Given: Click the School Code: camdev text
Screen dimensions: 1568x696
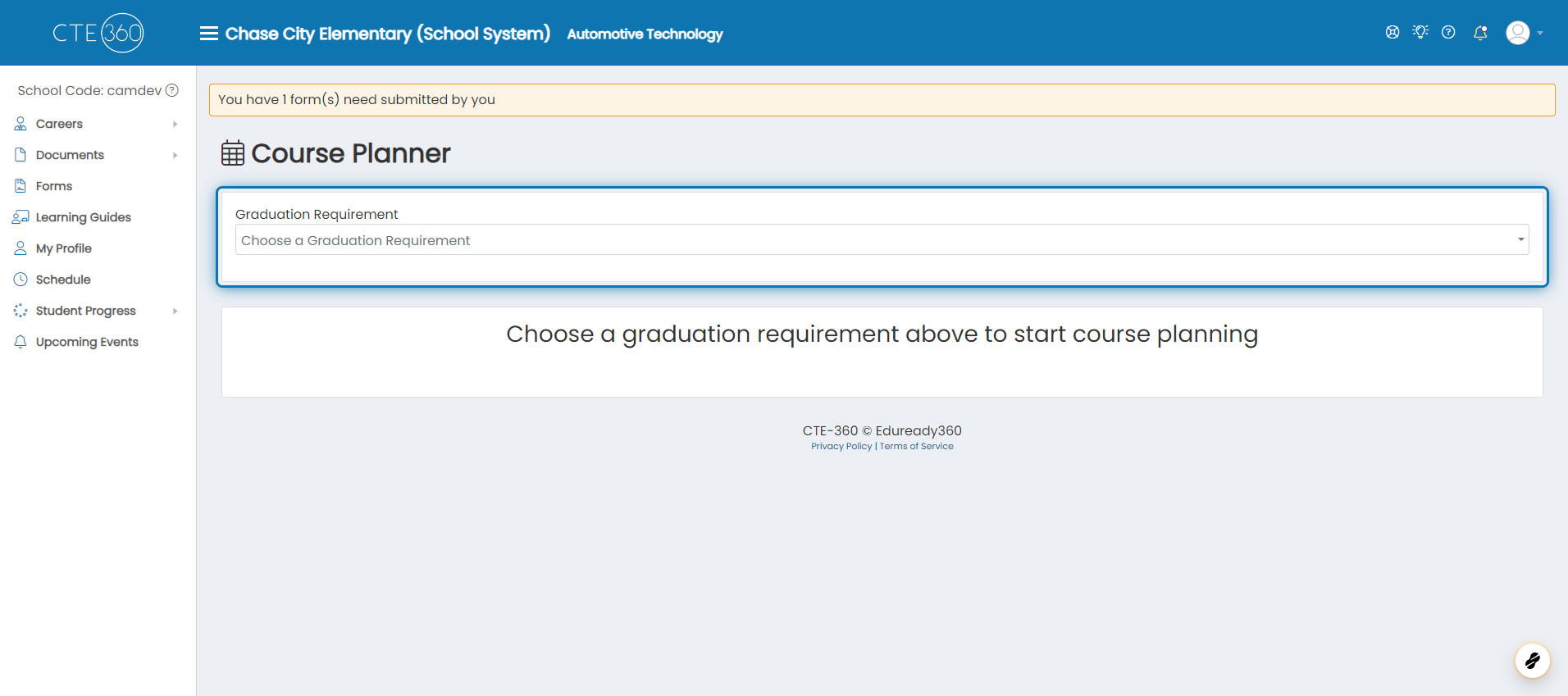Looking at the screenshot, I should (x=89, y=90).
